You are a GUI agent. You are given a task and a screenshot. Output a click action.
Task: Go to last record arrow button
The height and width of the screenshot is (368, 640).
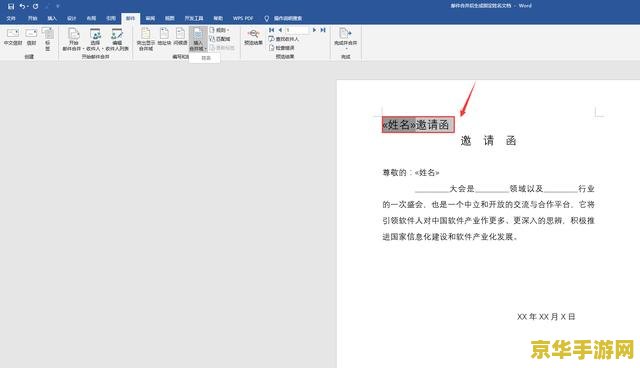(323, 30)
